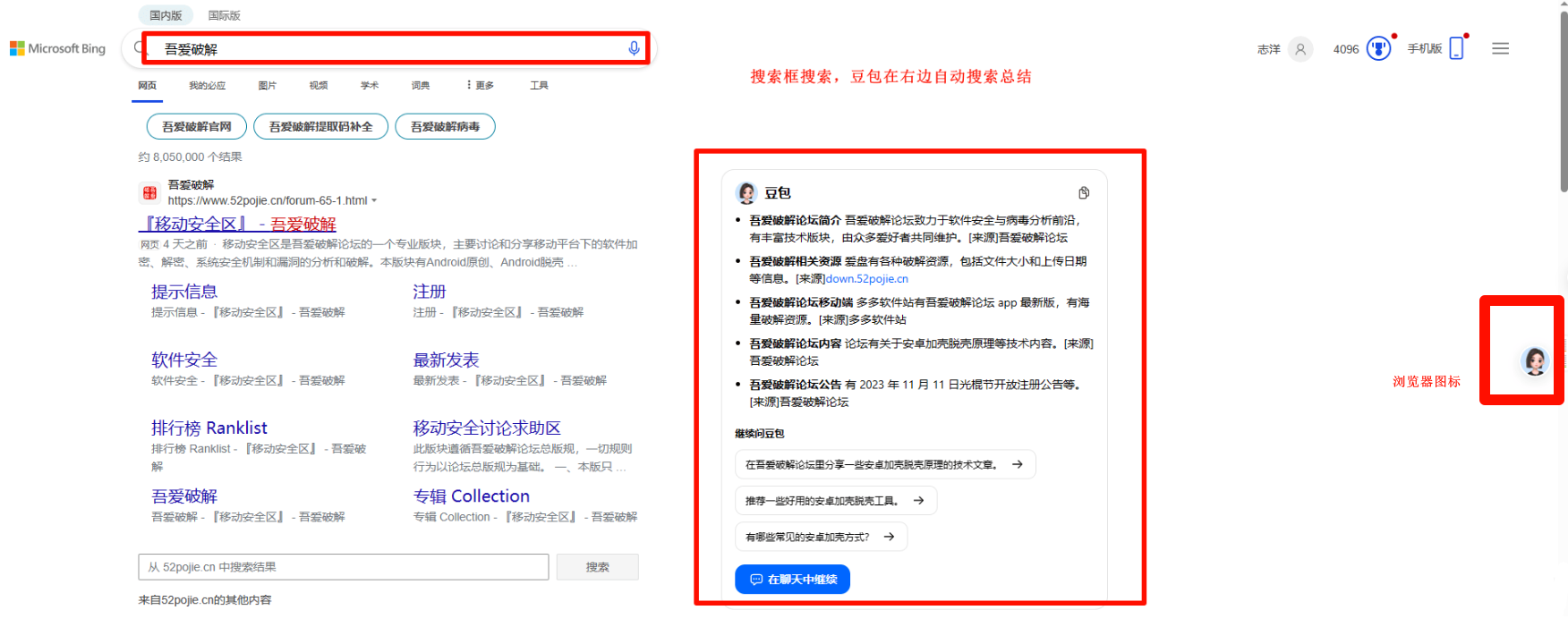This screenshot has height=644, width=1568.
Task: Click the 吾爱破解提取码补全 suggestion chip
Action: click(320, 127)
